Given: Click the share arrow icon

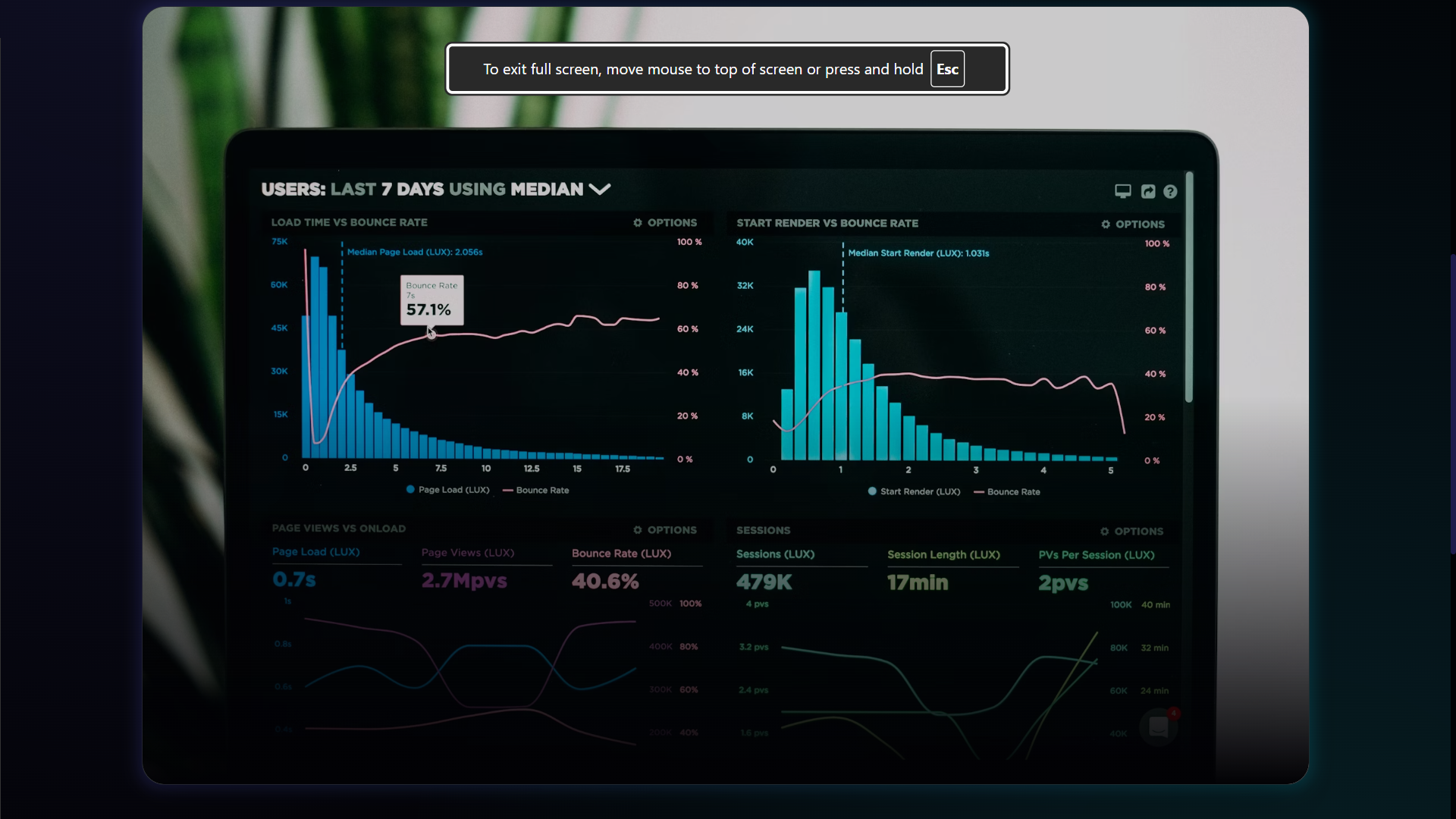Looking at the screenshot, I should [x=1148, y=192].
